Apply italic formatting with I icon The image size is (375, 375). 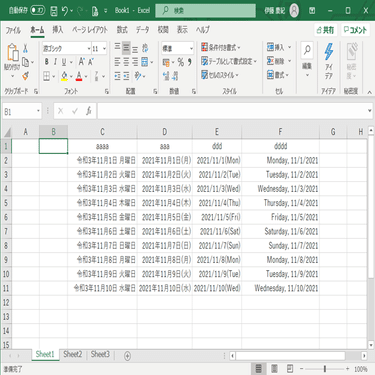[x=55, y=62]
